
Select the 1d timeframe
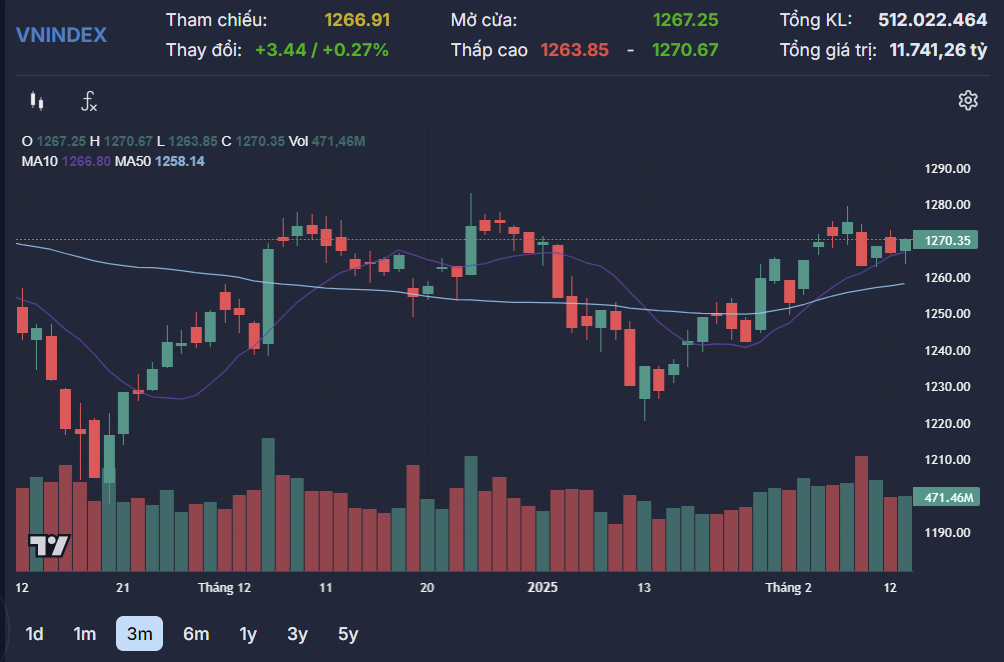tap(34, 634)
